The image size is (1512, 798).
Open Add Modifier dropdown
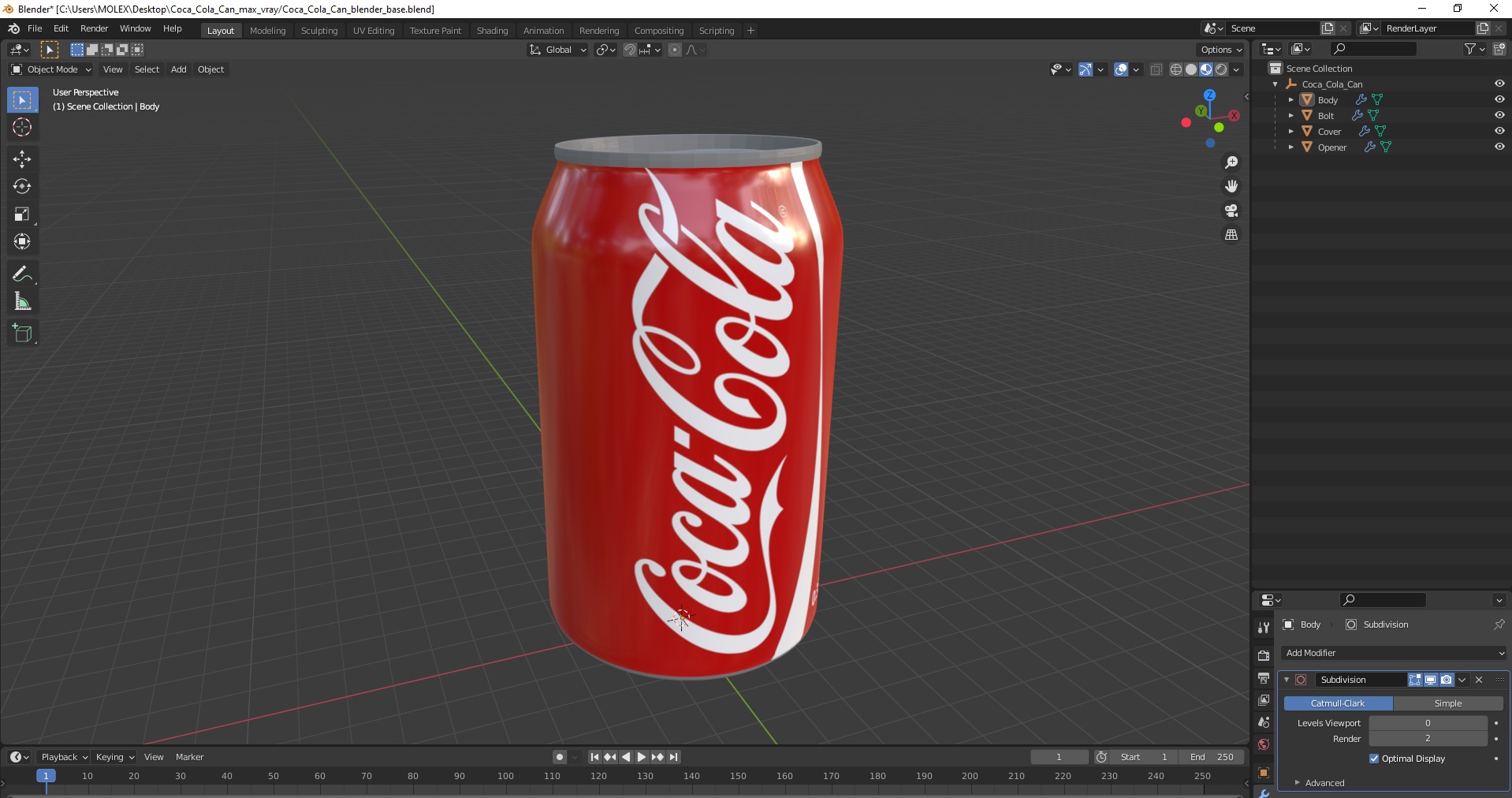pyautogui.click(x=1394, y=653)
